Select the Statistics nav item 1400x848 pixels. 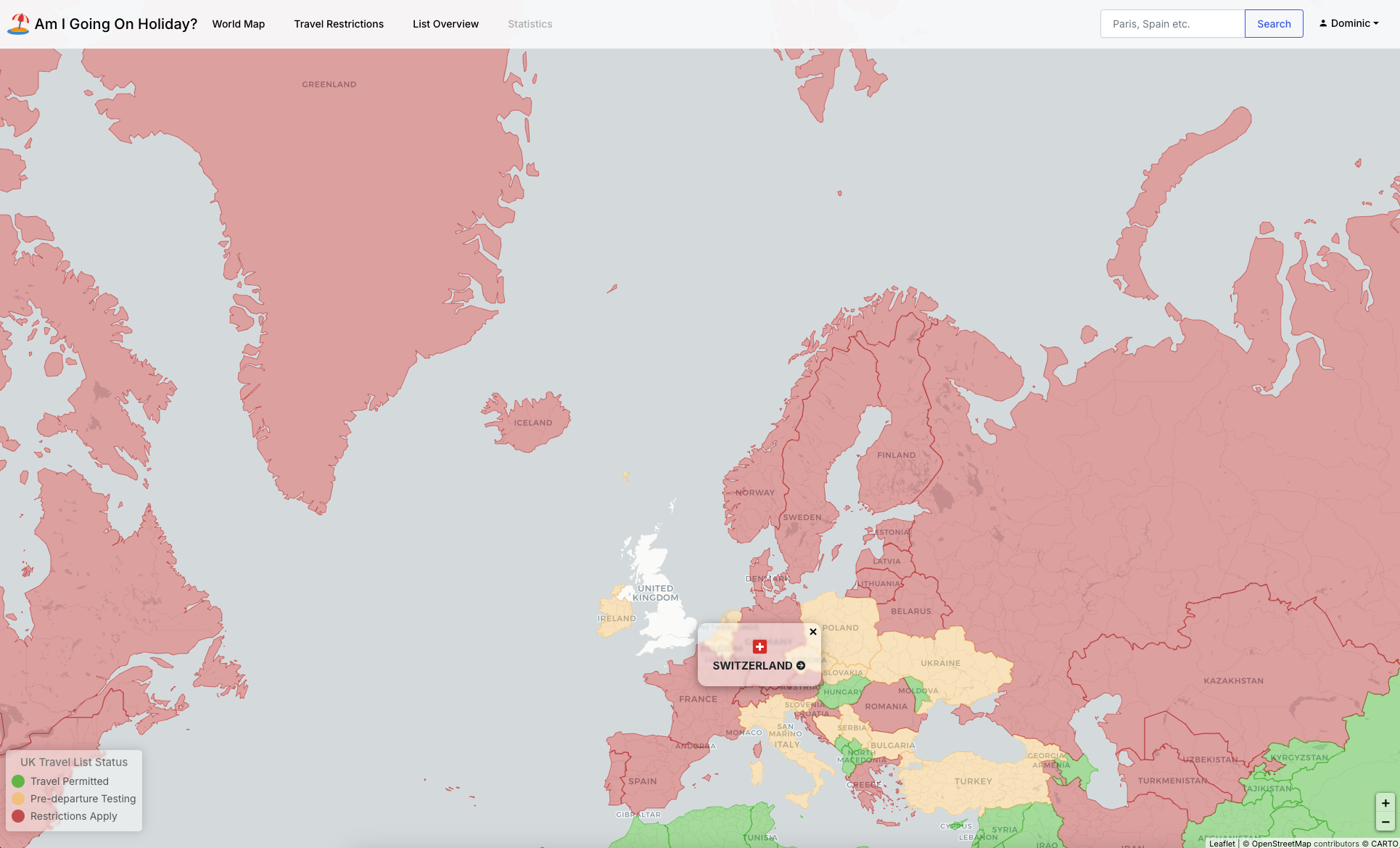530,24
